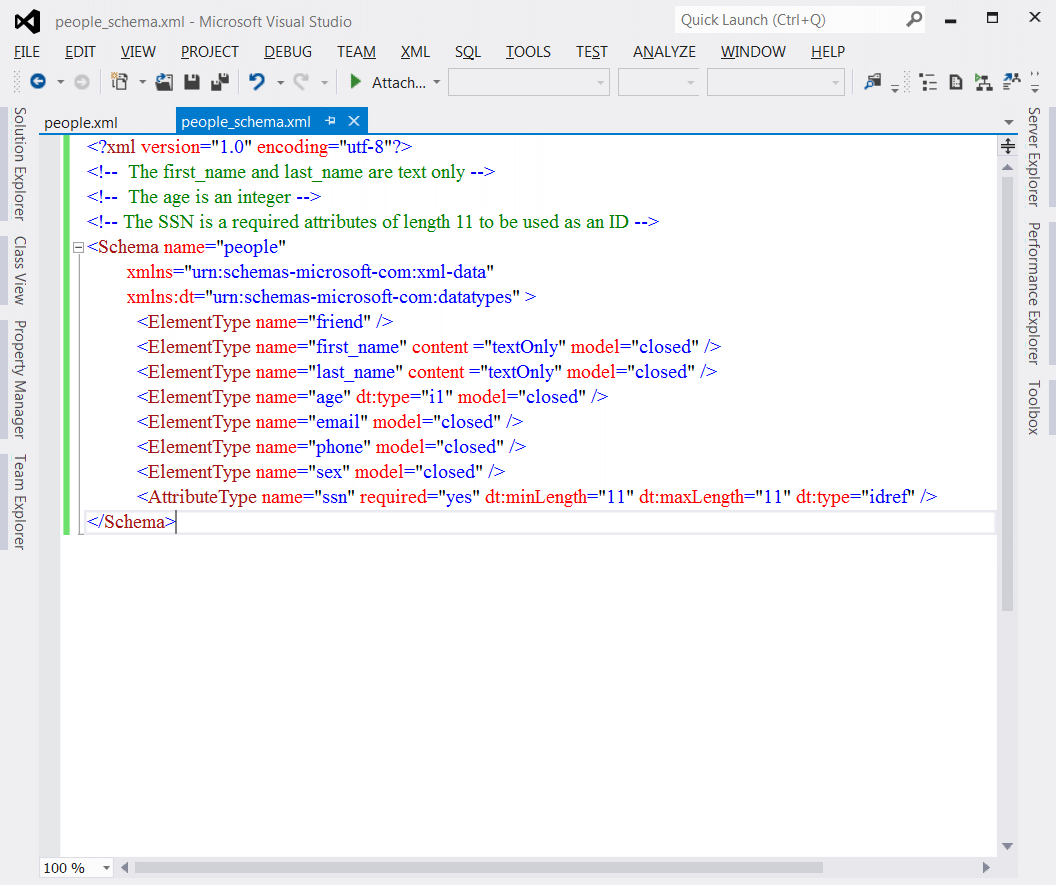Click the vertical scrollbar down arrow
Screen dimensions: 1056x885
pos(1008,846)
